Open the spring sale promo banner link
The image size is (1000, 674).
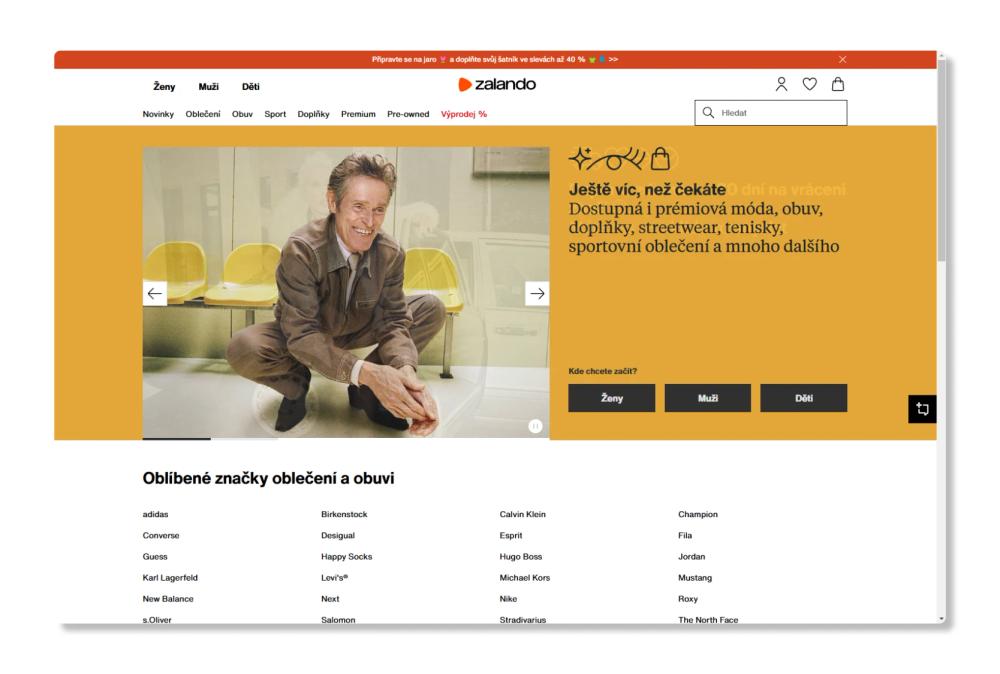(495, 59)
